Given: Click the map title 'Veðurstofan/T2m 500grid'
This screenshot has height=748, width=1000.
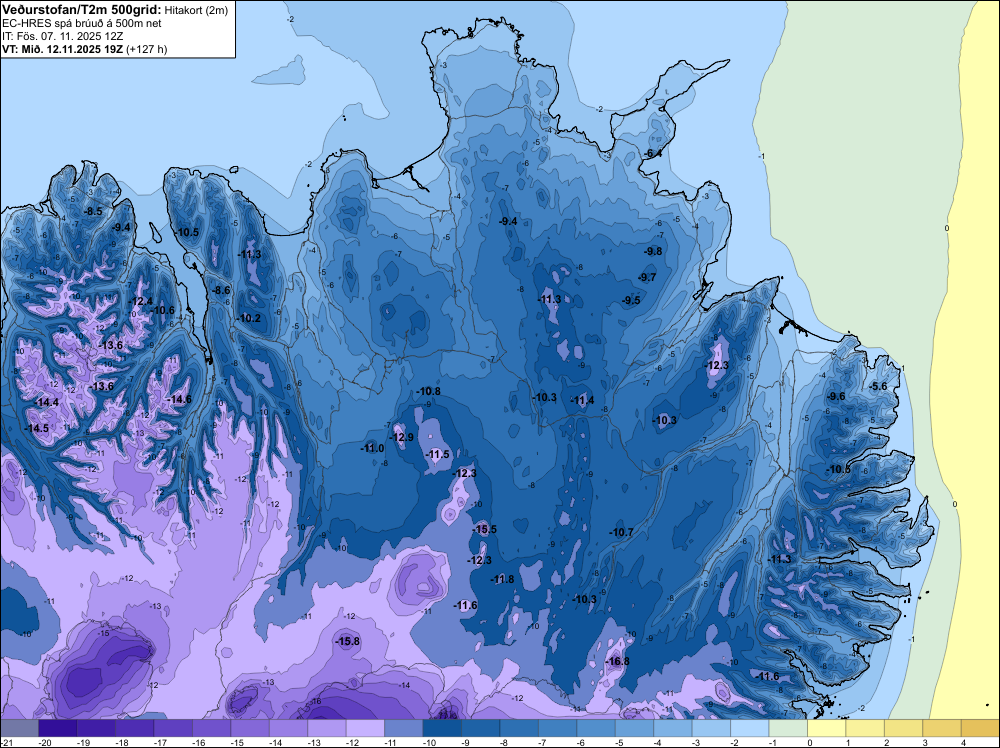Looking at the screenshot, I should [x=81, y=10].
